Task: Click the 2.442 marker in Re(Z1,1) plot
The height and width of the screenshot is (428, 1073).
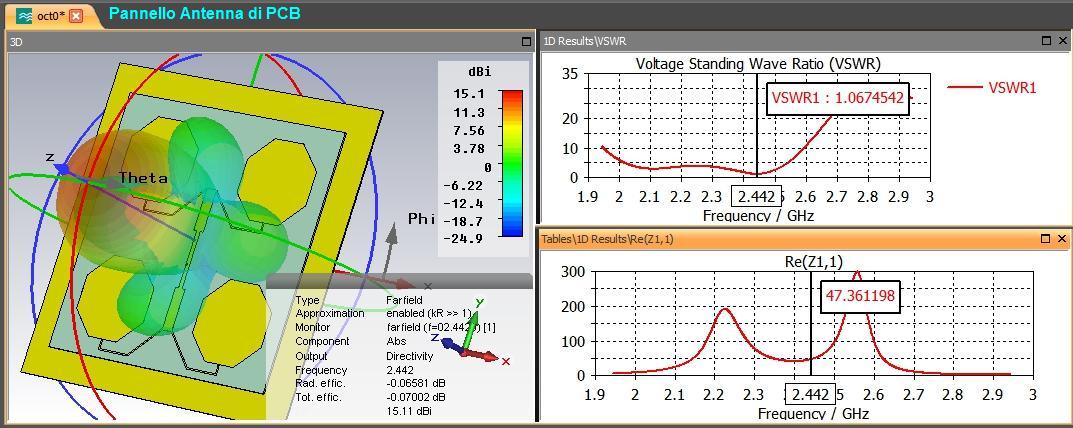Action: pos(810,394)
